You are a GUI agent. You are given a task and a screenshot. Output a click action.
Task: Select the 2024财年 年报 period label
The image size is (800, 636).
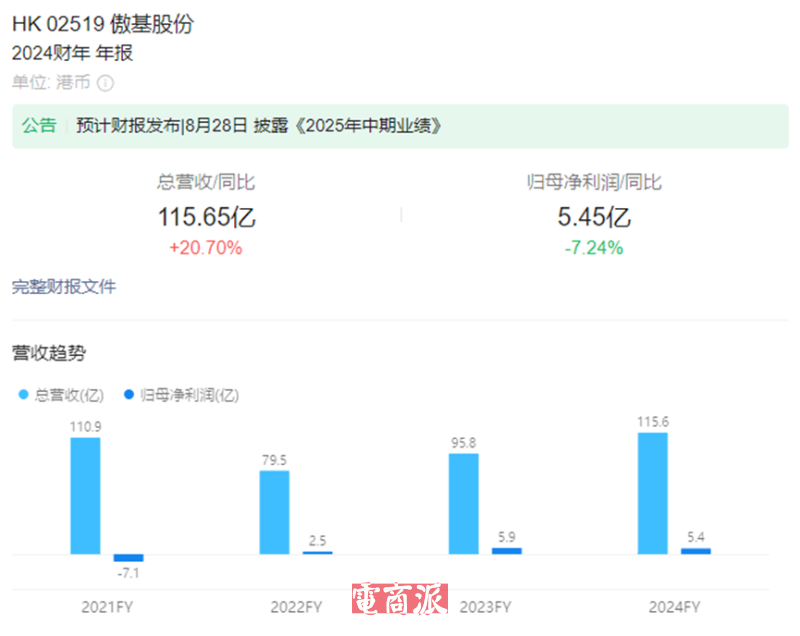72,53
